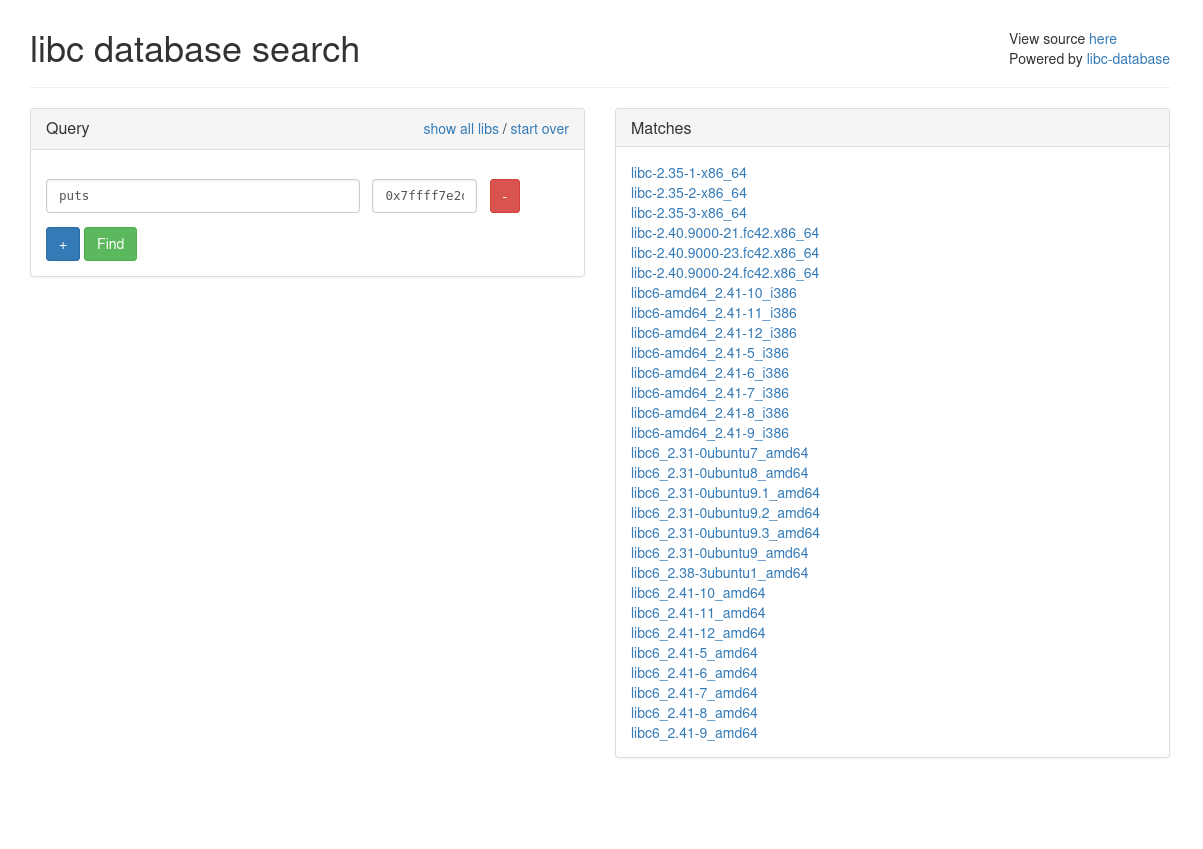Click the blue plus add-query button
This screenshot has width=1203, height=849.
point(62,244)
